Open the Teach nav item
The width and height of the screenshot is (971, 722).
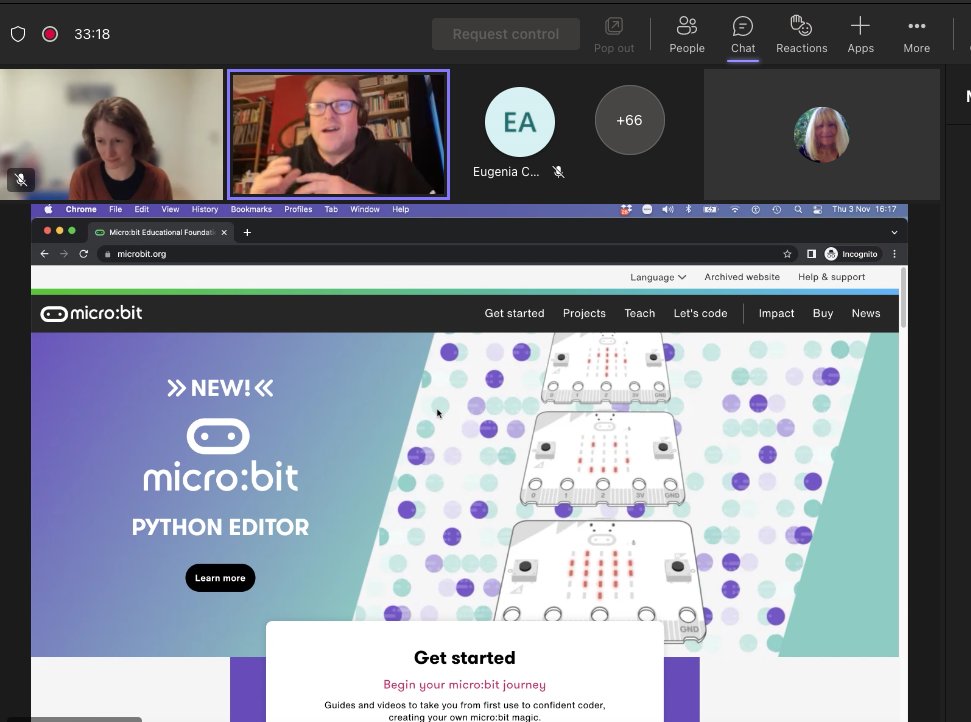tap(640, 313)
